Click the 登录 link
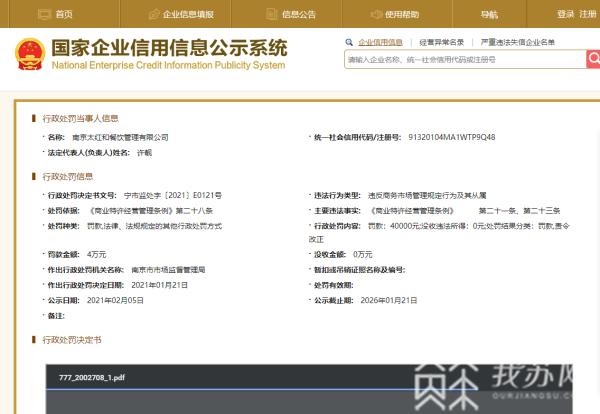This screenshot has height=414, width=600. point(566,14)
